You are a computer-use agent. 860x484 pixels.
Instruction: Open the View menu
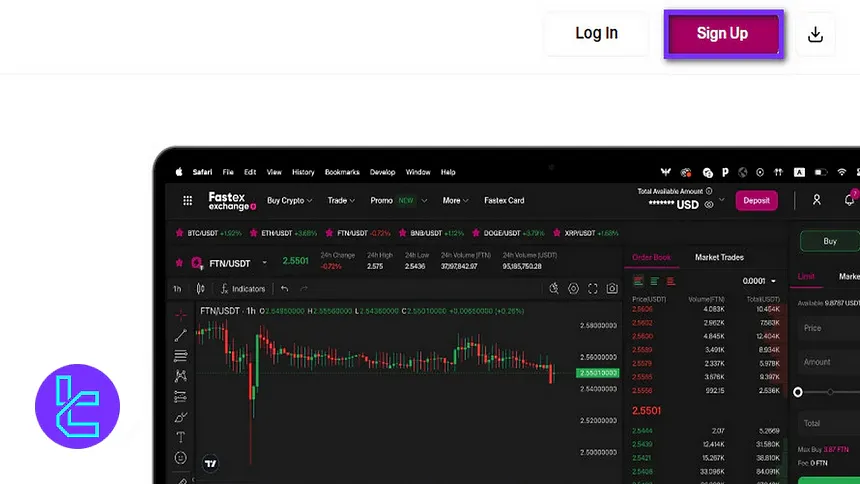pos(274,172)
